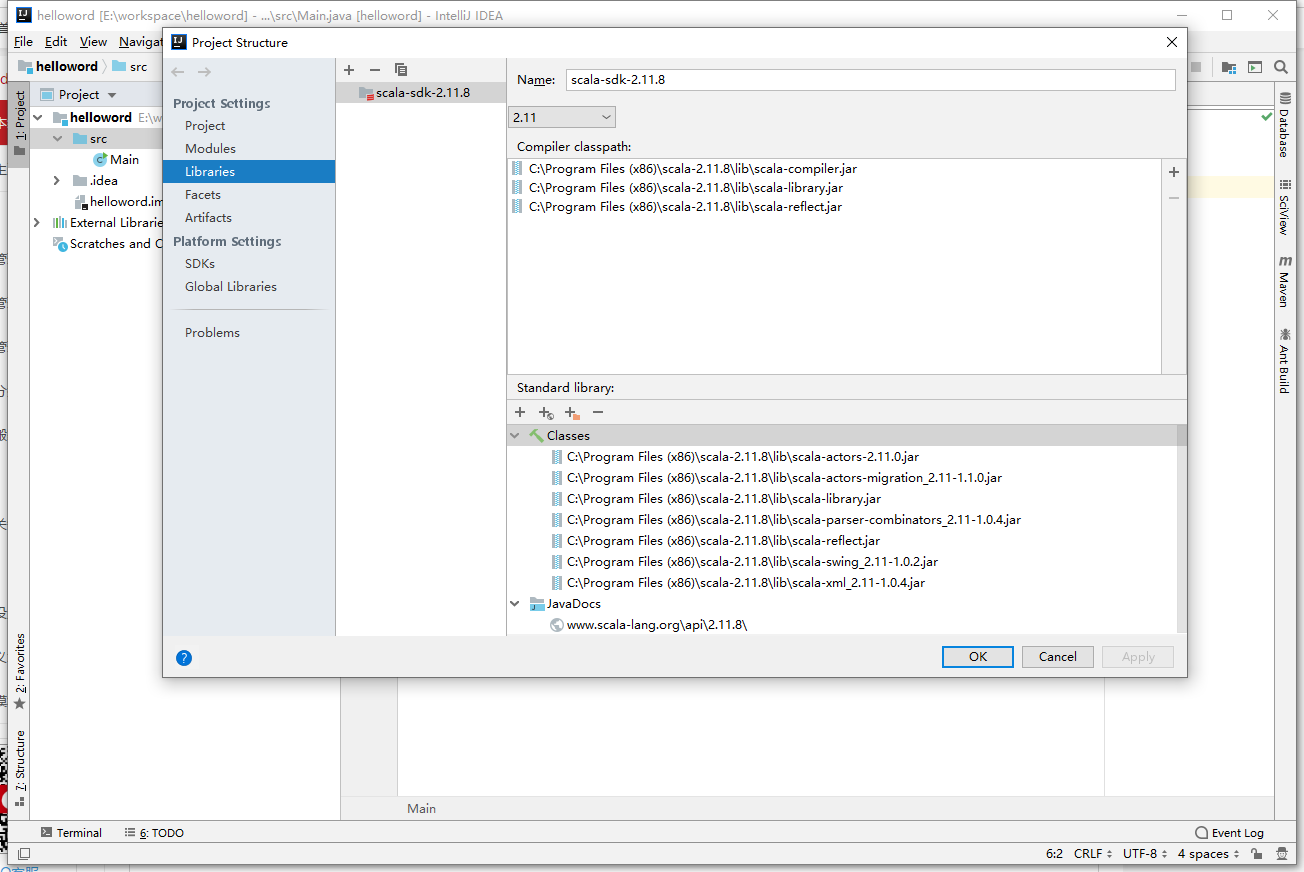The height and width of the screenshot is (872, 1304).
Task: Toggle read-only lock icon in status bar
Action: [x=1255, y=854]
